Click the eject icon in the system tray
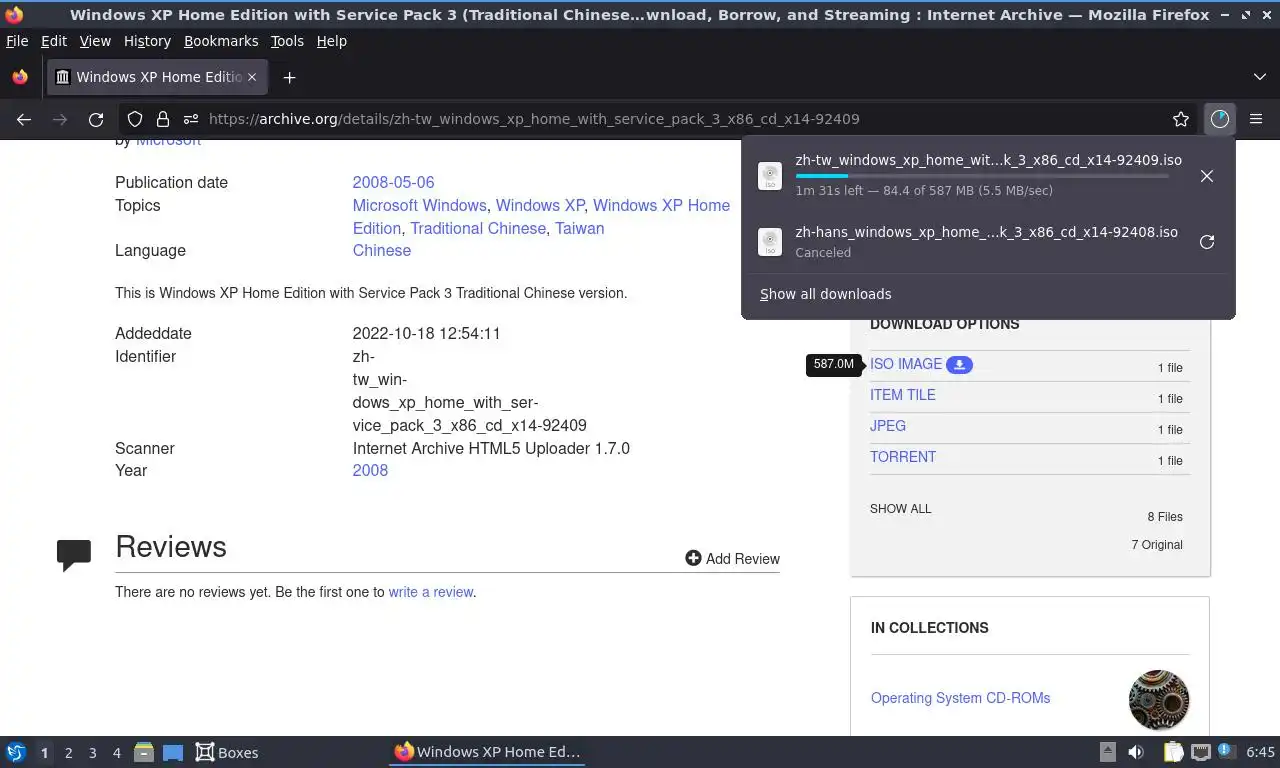Viewport: 1280px width, 768px height. tap(1108, 752)
